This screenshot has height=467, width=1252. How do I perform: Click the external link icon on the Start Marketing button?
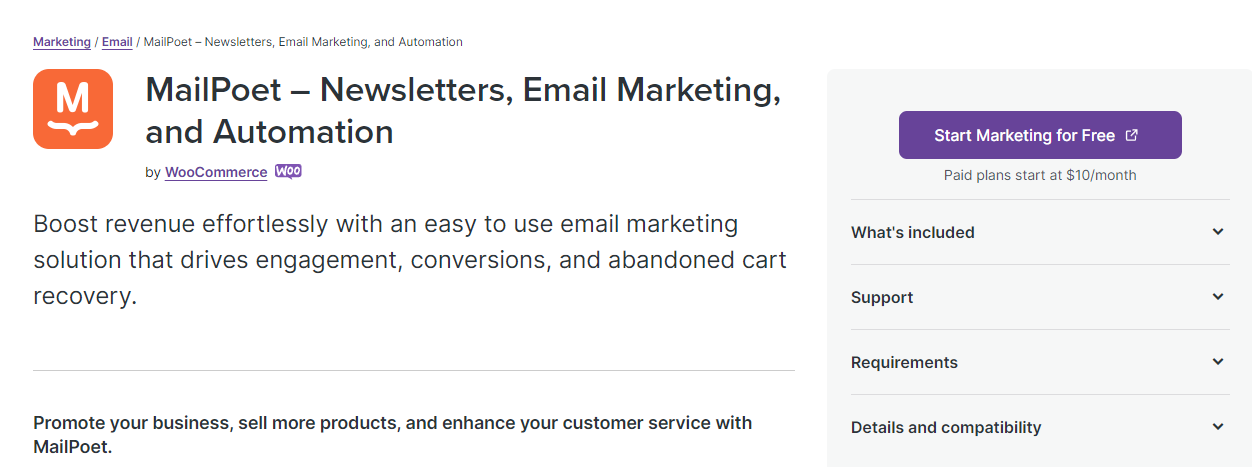click(x=1132, y=135)
